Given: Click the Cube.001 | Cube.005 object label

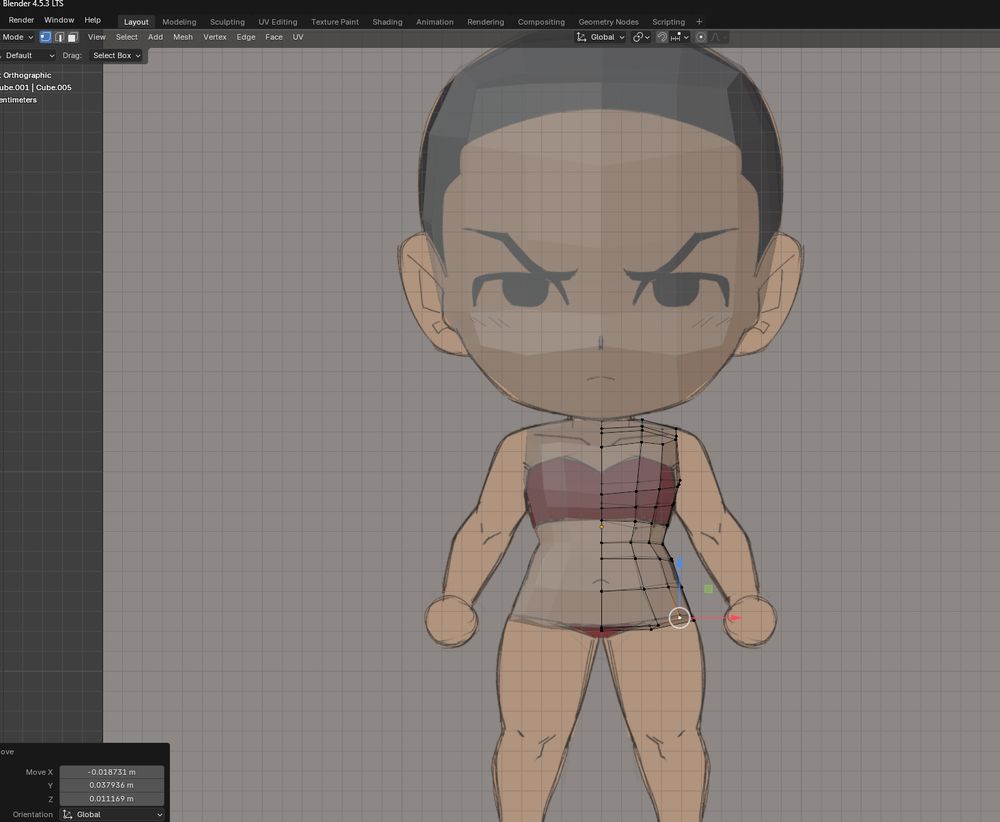Looking at the screenshot, I should [x=36, y=87].
